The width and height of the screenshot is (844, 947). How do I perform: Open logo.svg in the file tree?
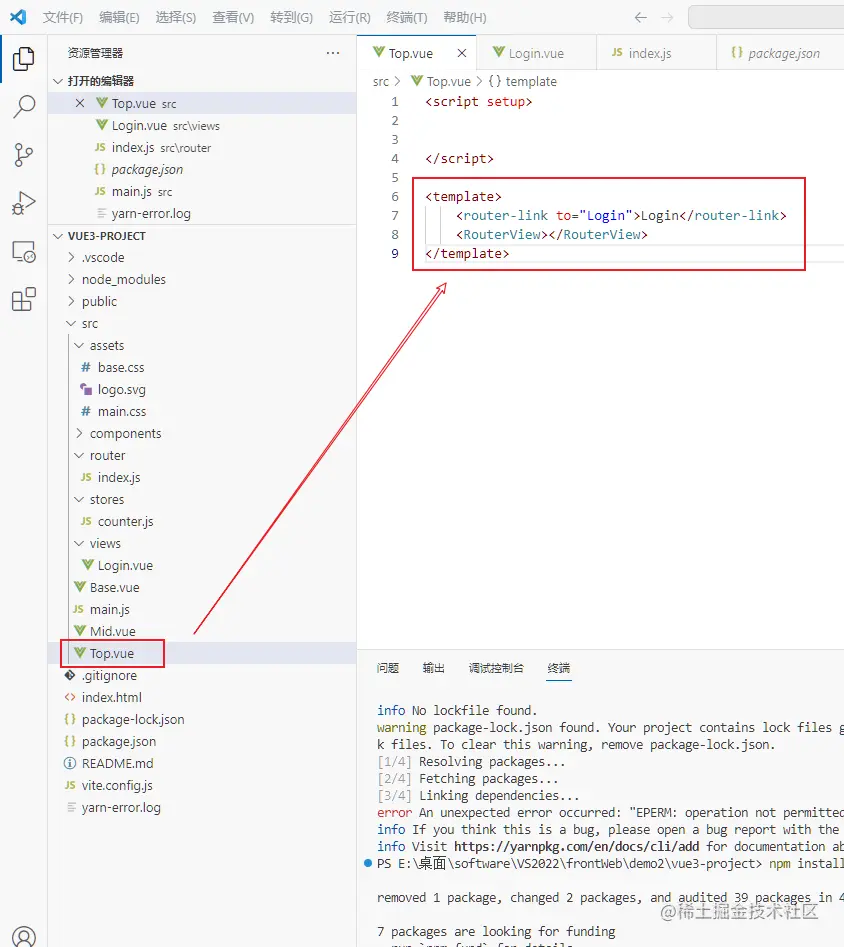coord(202,390)
